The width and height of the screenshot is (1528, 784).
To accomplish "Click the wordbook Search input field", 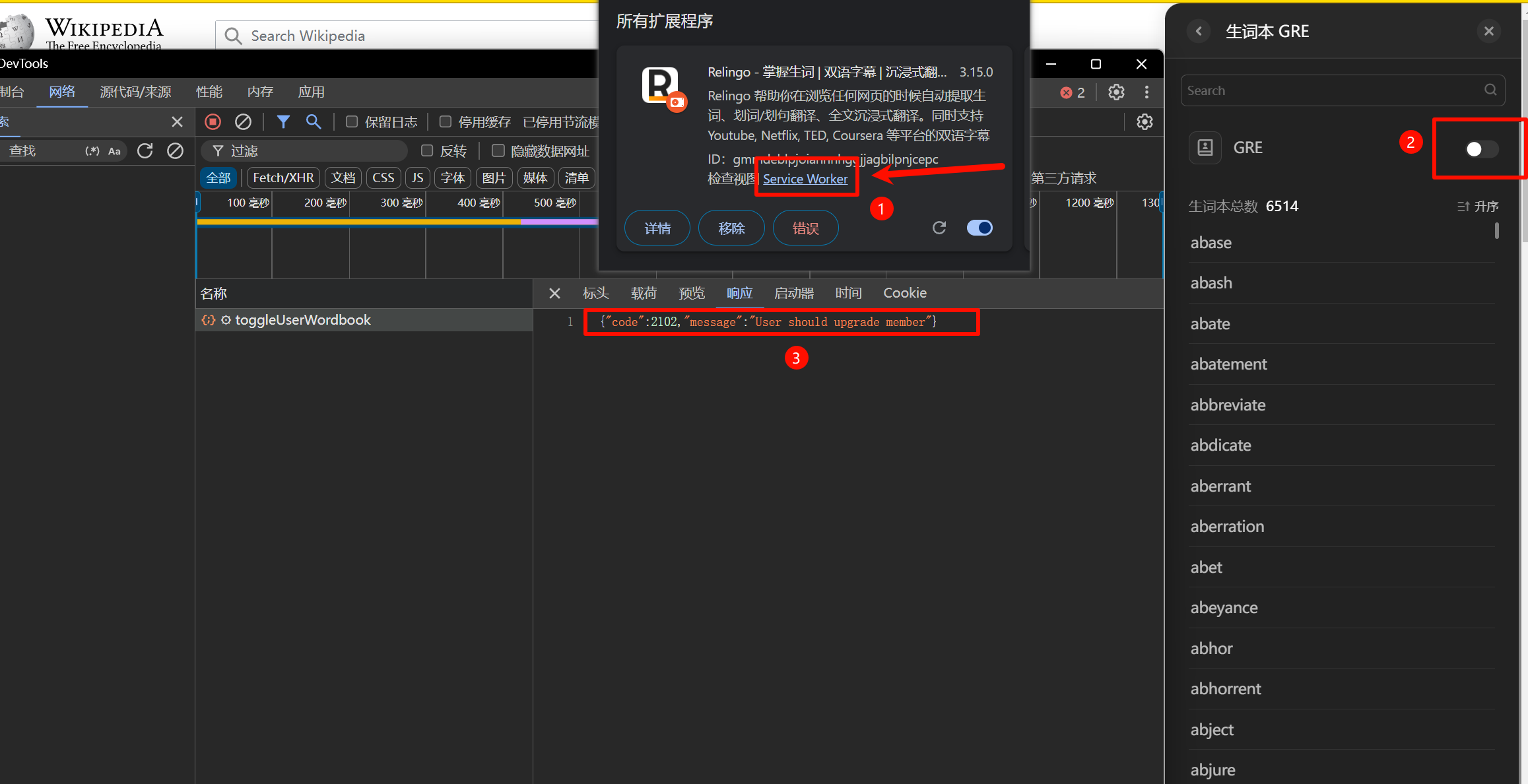I will click(1333, 90).
